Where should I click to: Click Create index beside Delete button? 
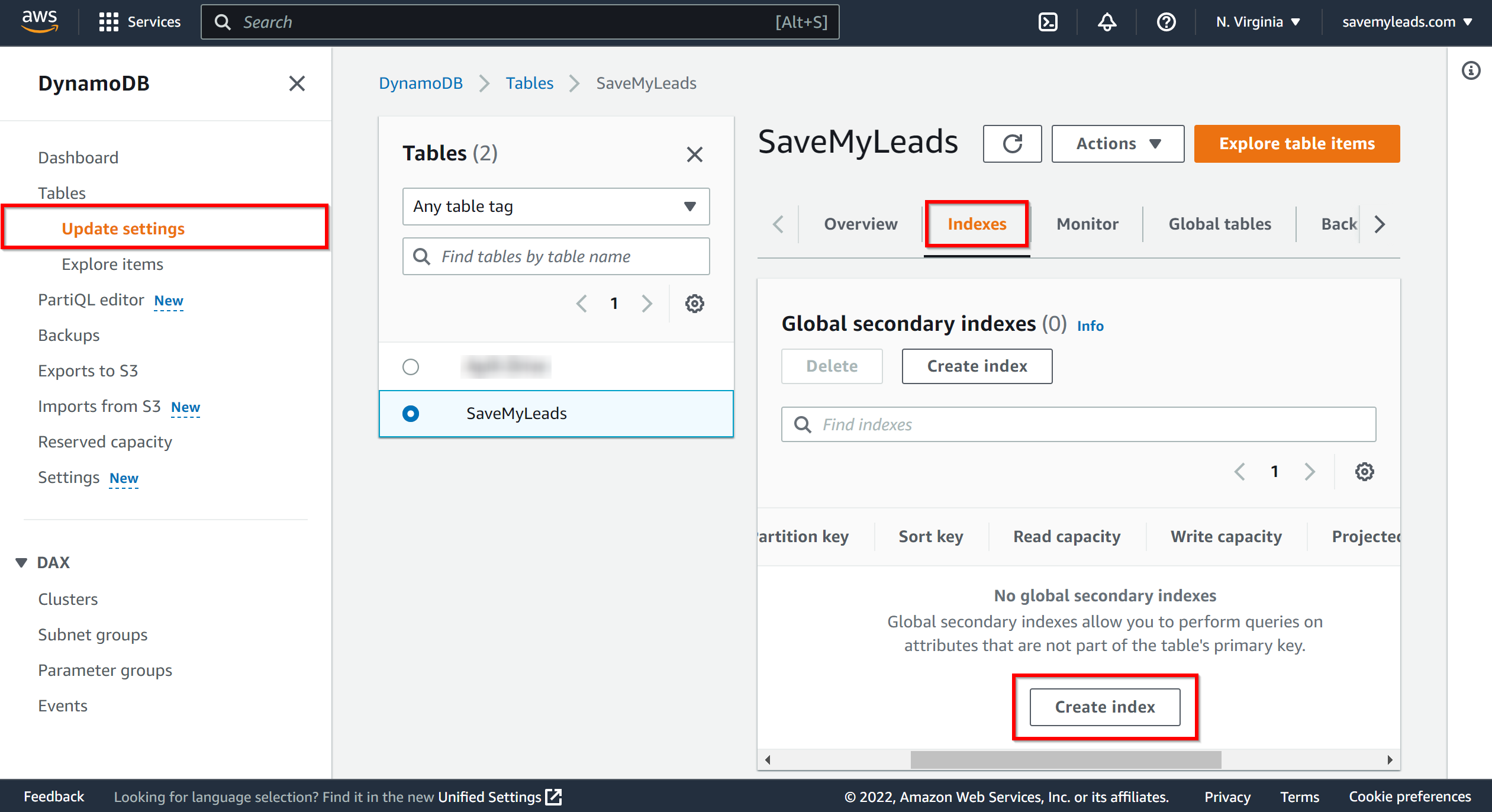coord(977,366)
